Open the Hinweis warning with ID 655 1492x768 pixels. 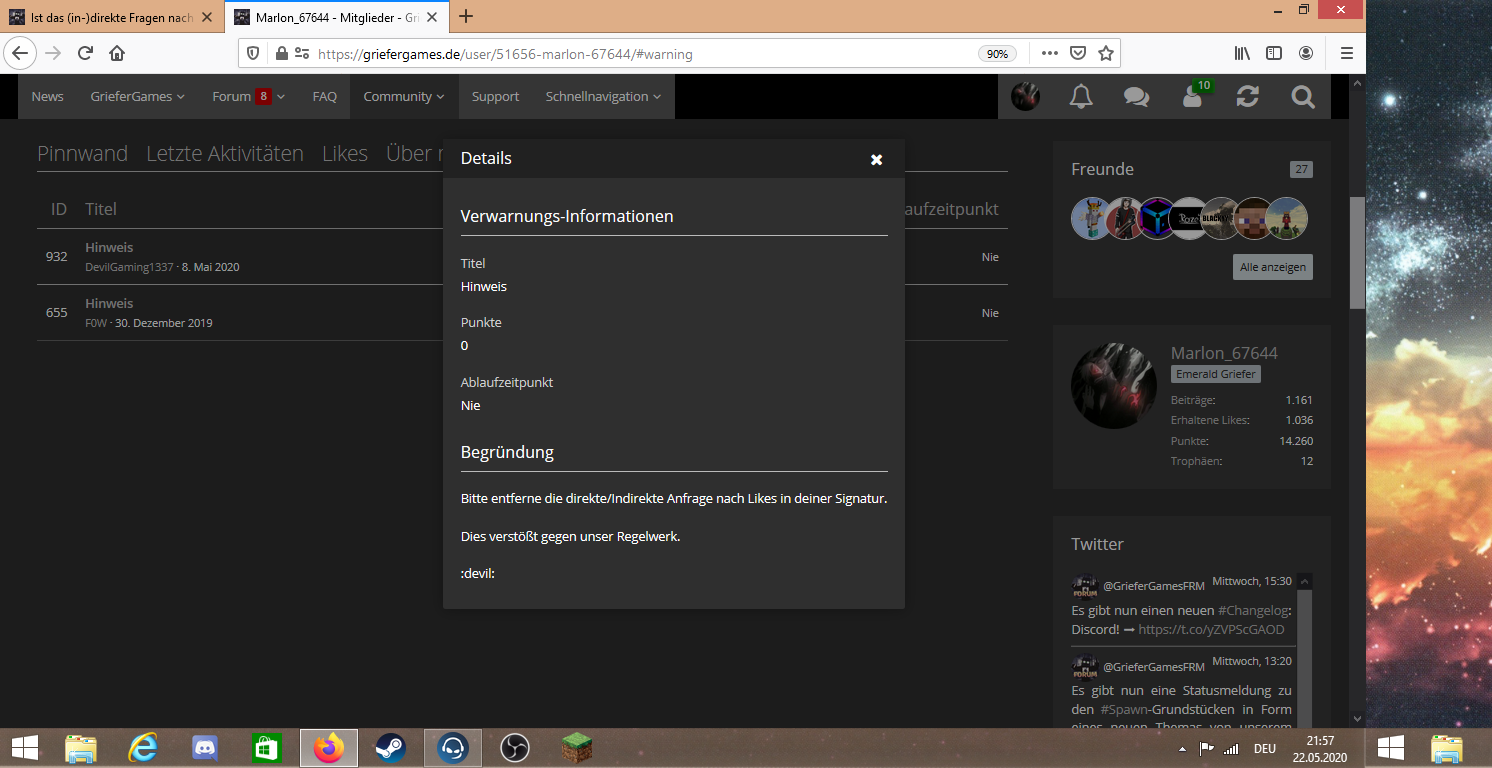tap(109, 303)
